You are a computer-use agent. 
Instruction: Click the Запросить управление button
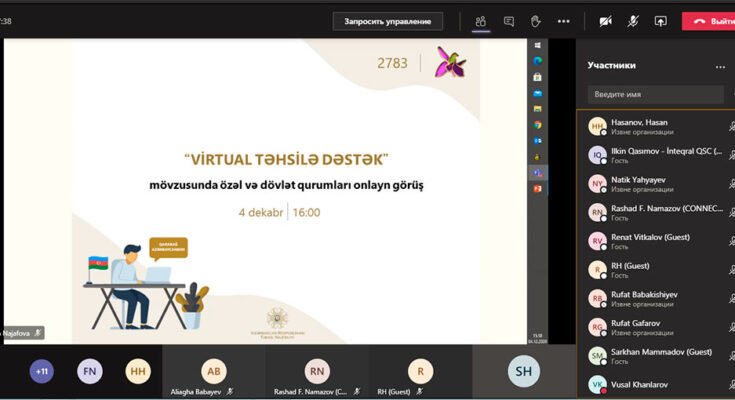(x=388, y=21)
